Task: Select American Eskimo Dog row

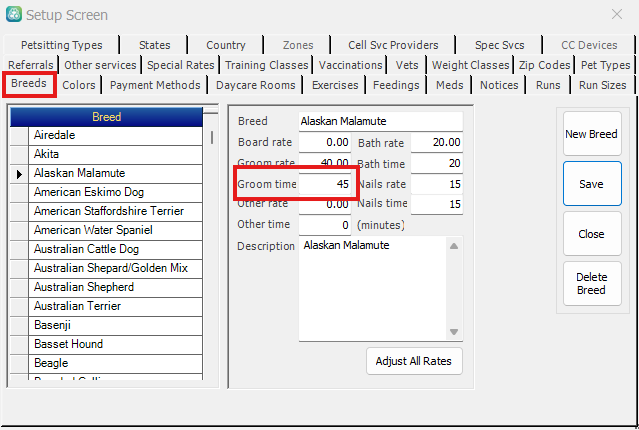Action: 115,192
